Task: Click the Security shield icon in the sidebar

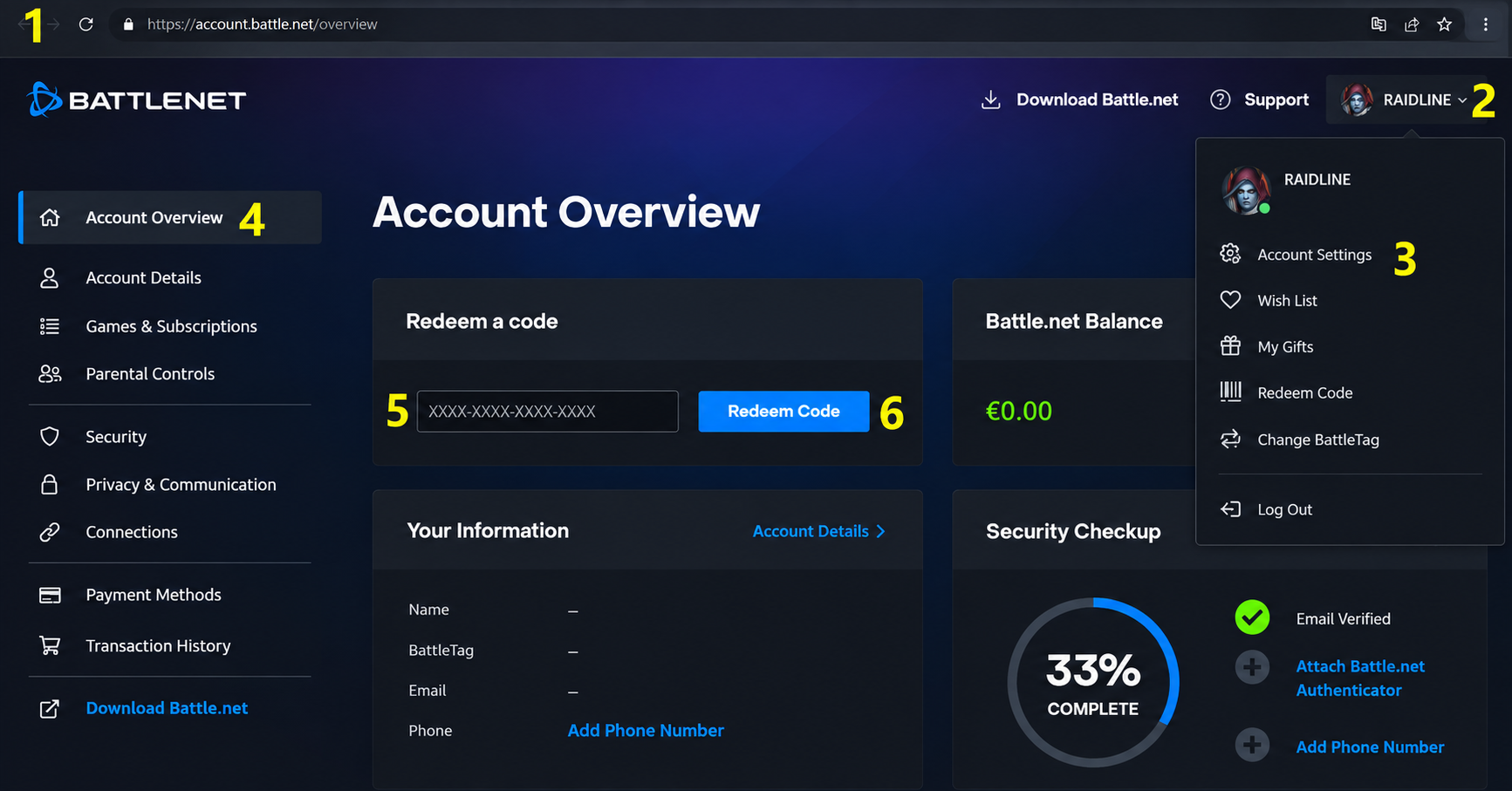Action: coord(50,436)
